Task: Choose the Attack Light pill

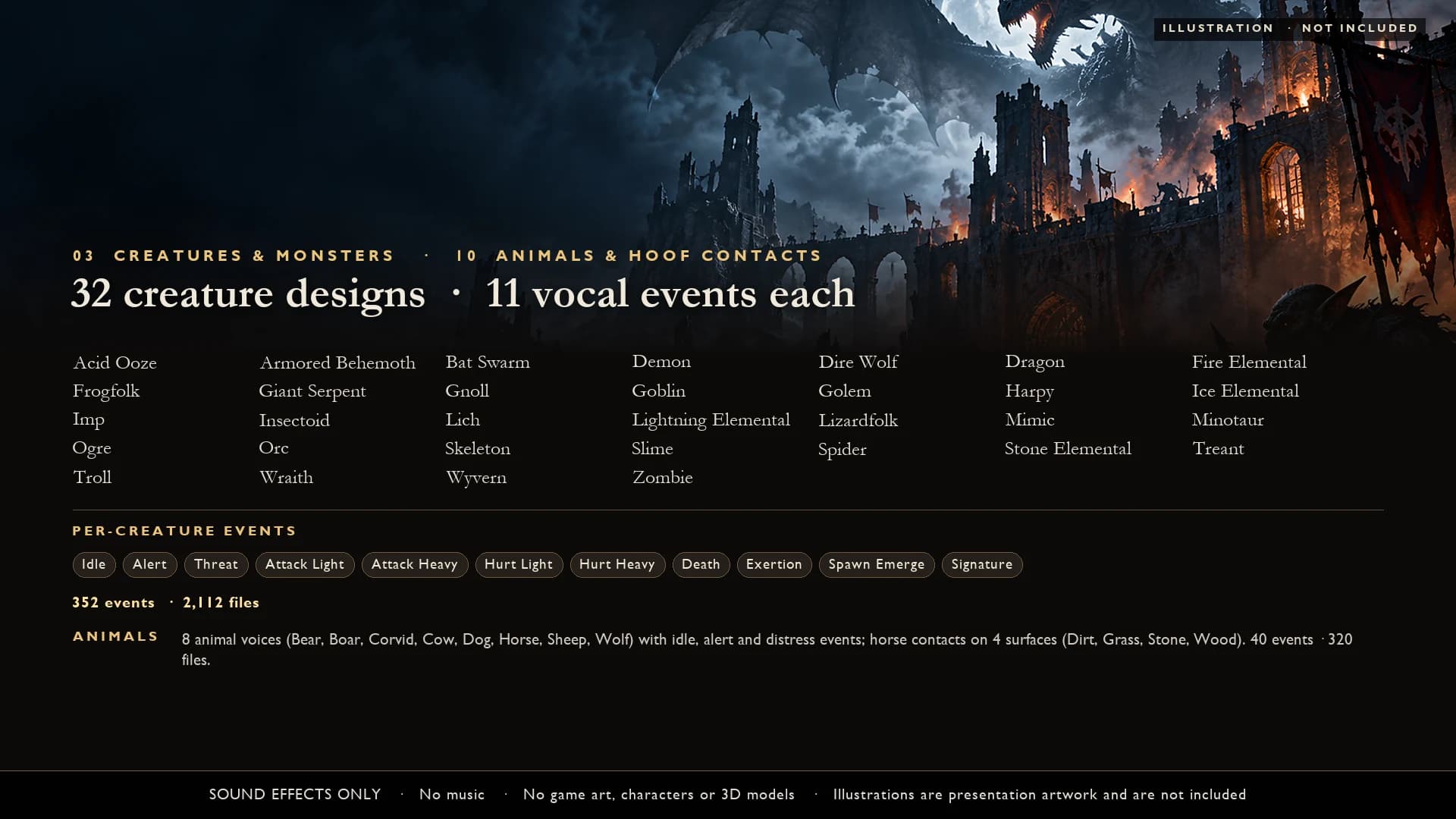Action: pyautogui.click(x=305, y=564)
